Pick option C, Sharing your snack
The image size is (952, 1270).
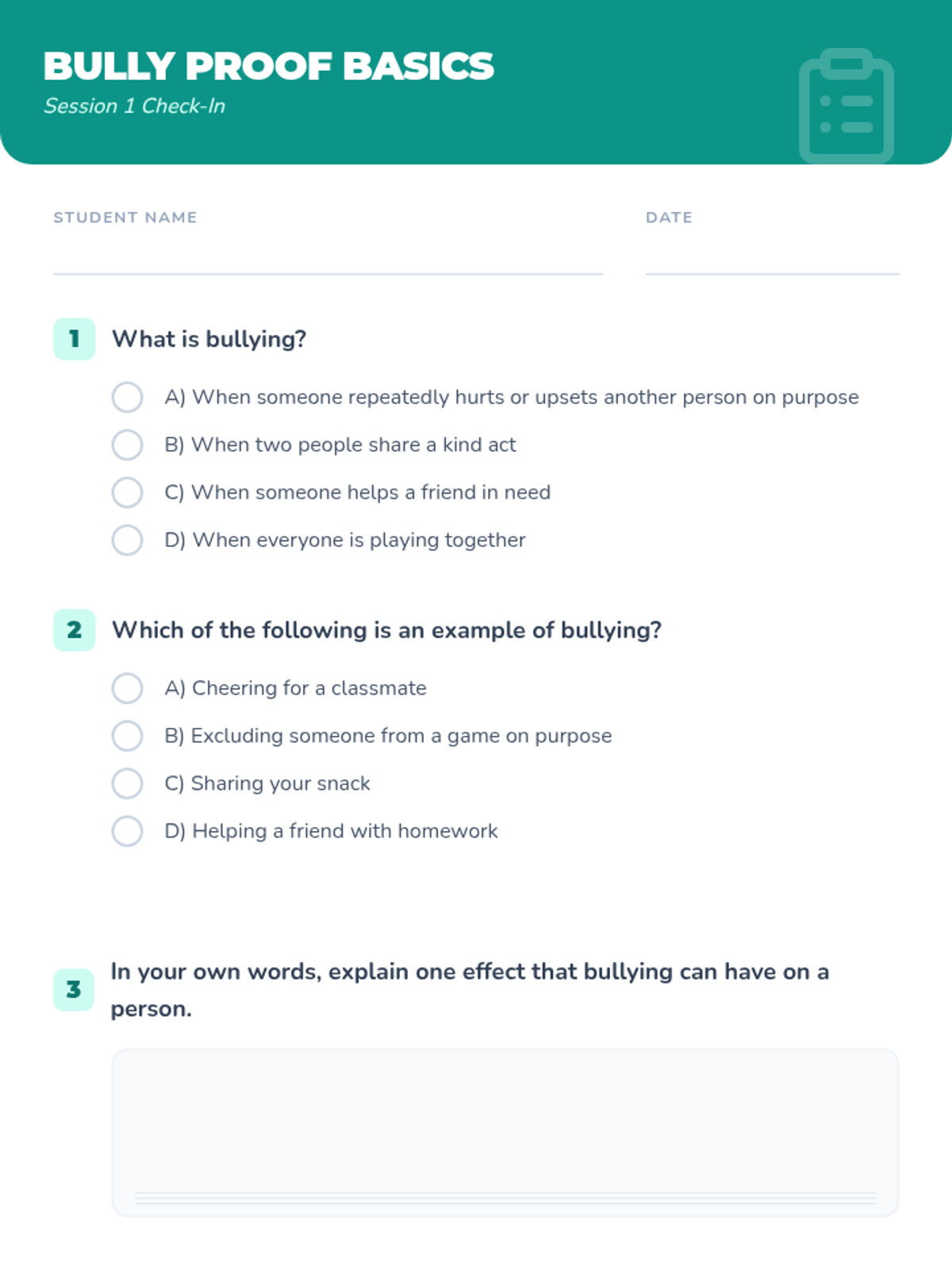(127, 783)
